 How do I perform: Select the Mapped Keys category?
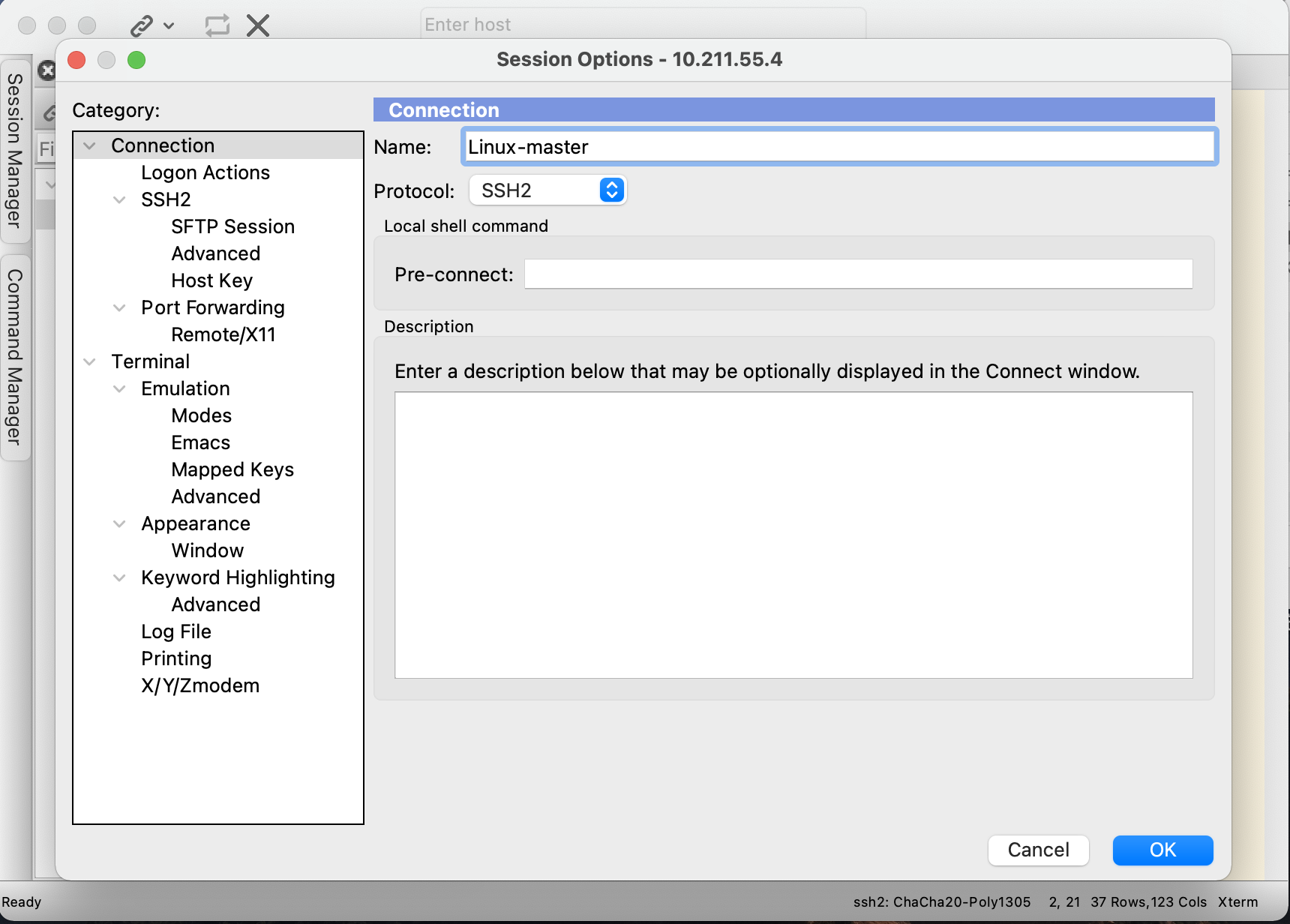coord(232,469)
